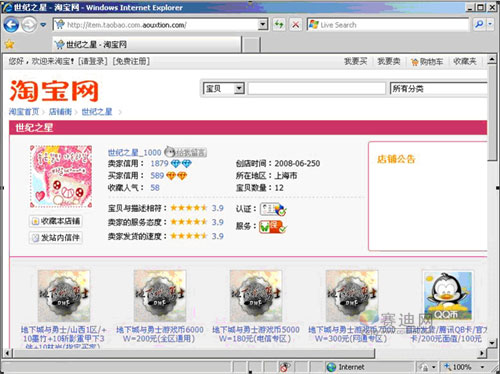Click seller credit score 1879

pos(159,164)
